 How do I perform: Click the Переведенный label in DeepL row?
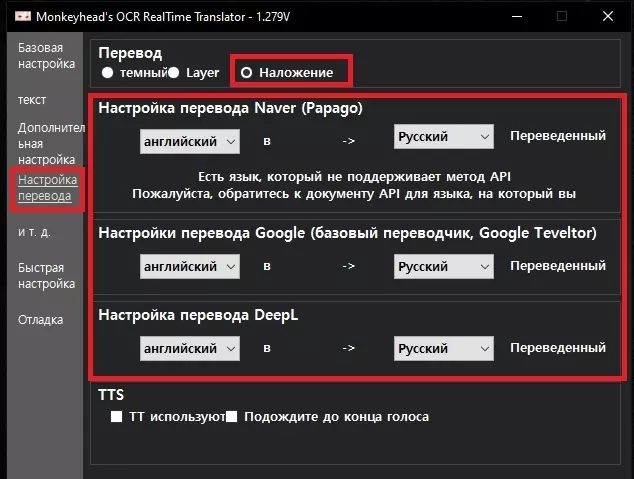tap(558, 348)
